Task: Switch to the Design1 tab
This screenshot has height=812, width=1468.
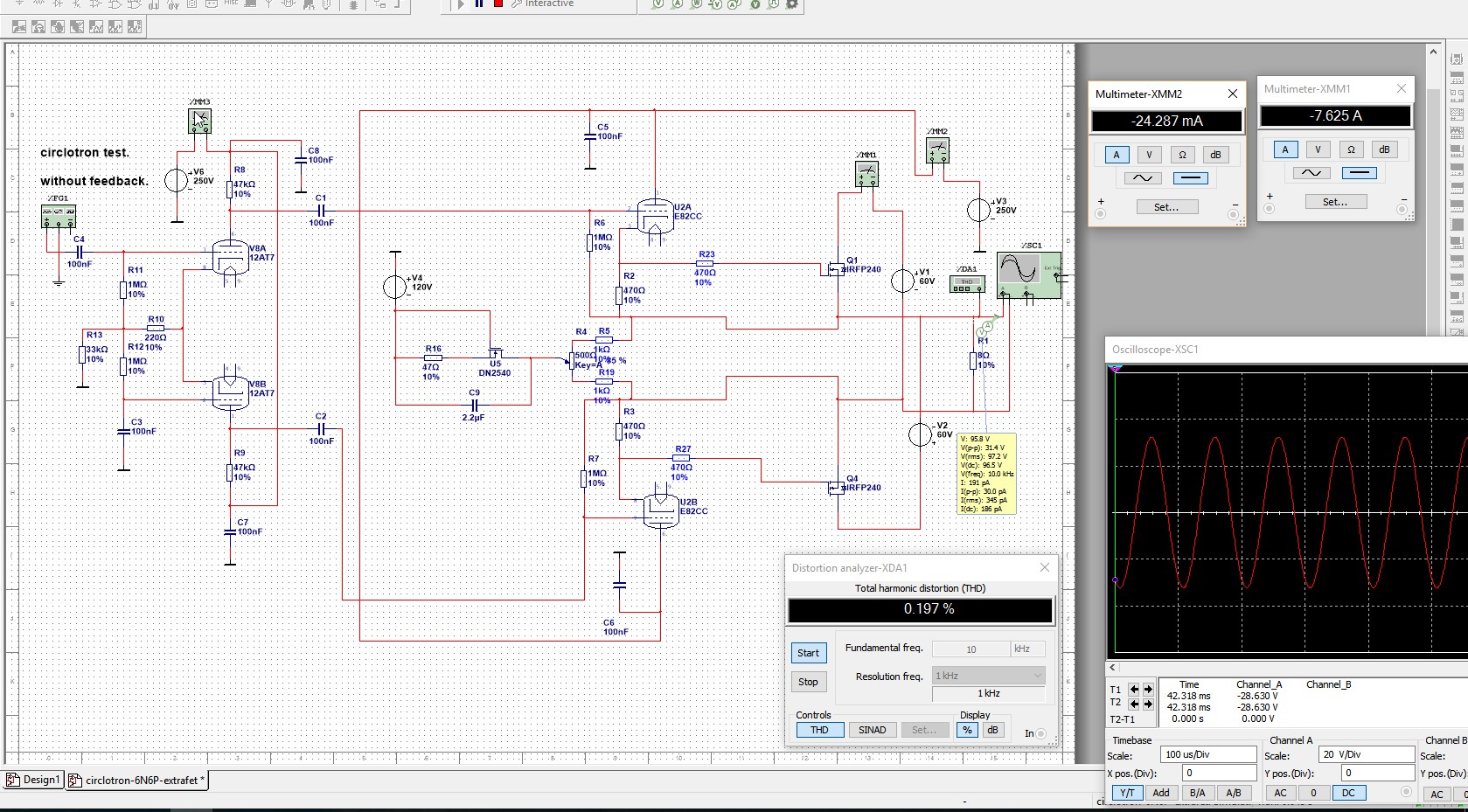Action: pos(33,780)
